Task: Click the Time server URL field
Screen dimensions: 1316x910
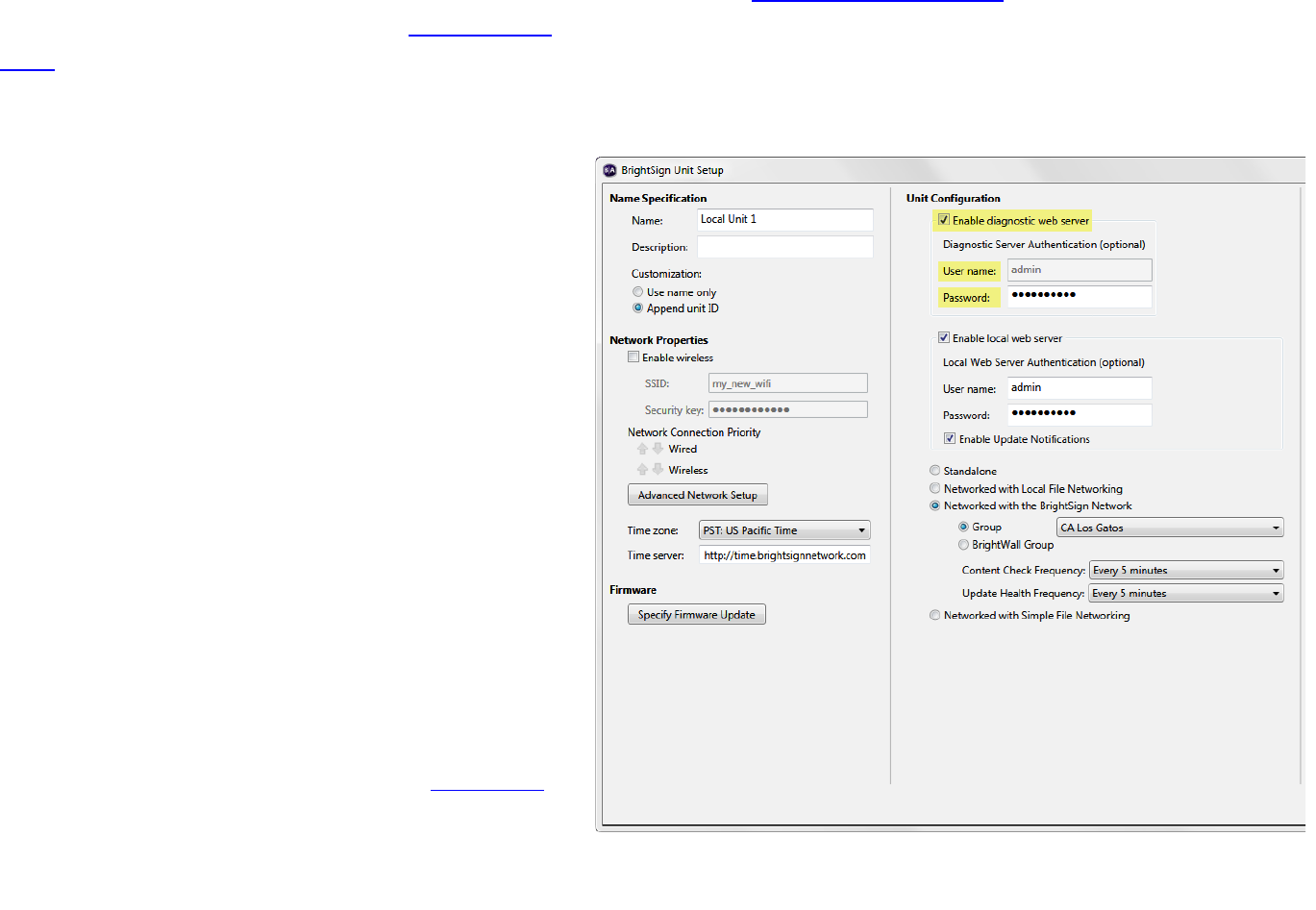Action: pyautogui.click(x=785, y=555)
